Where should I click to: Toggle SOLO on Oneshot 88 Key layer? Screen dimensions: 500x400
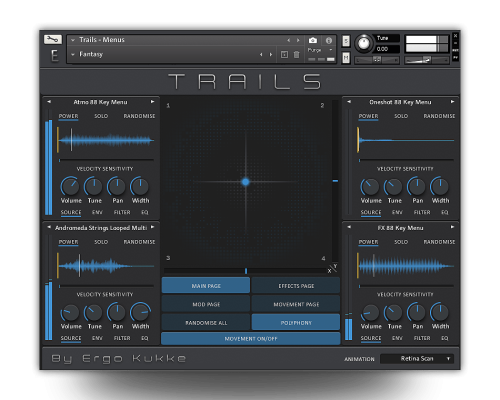point(401,116)
